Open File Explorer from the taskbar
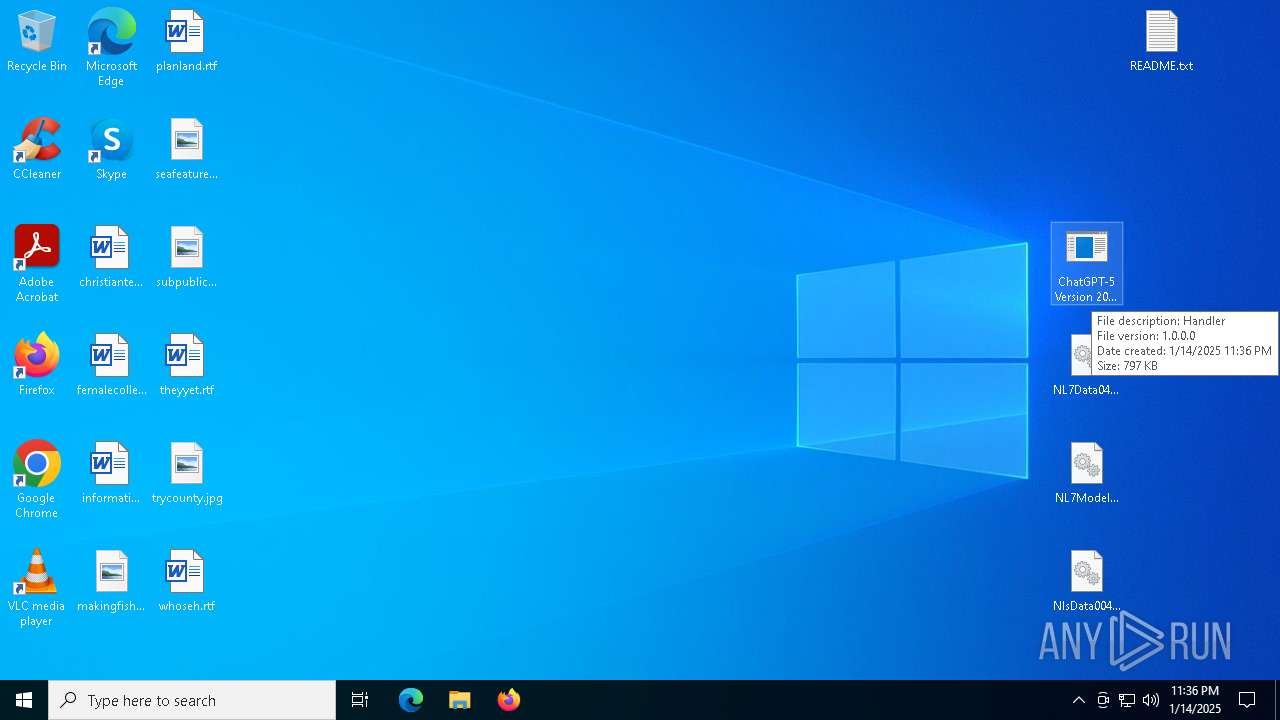Viewport: 1280px width, 720px height. click(459, 700)
